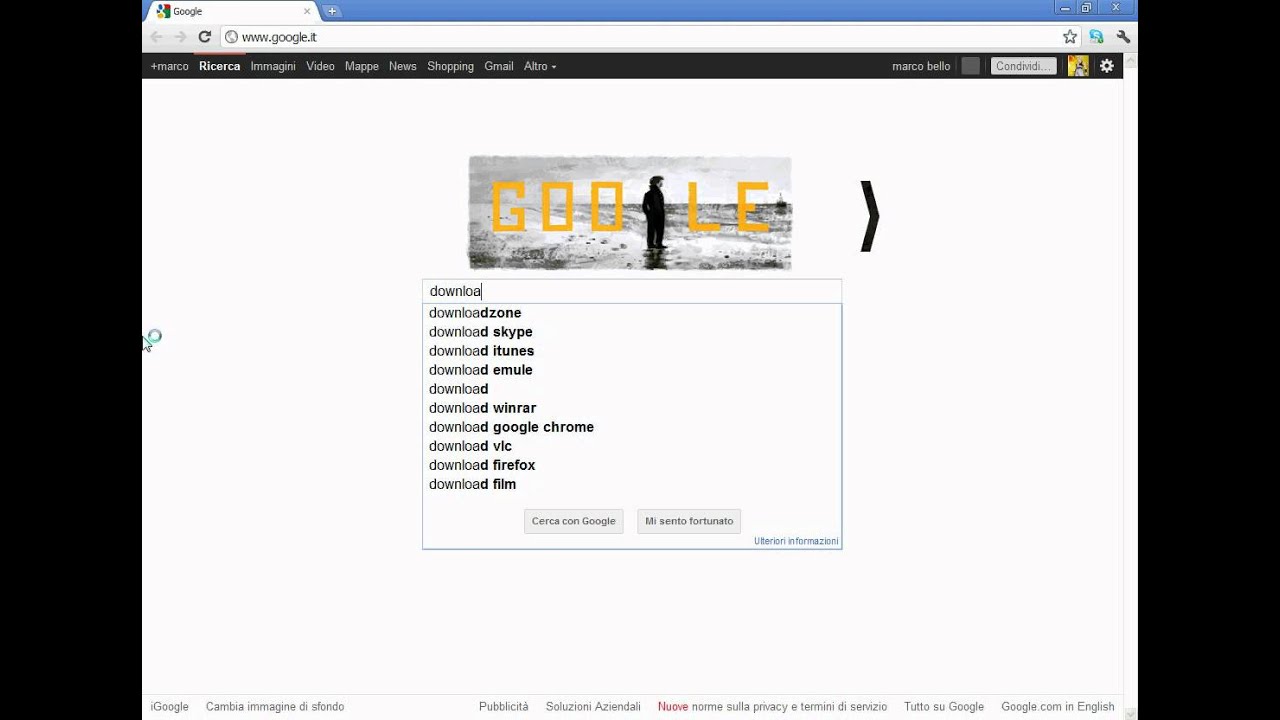The width and height of the screenshot is (1280, 720).
Task: Click the next doodle arrow
Action: click(870, 216)
